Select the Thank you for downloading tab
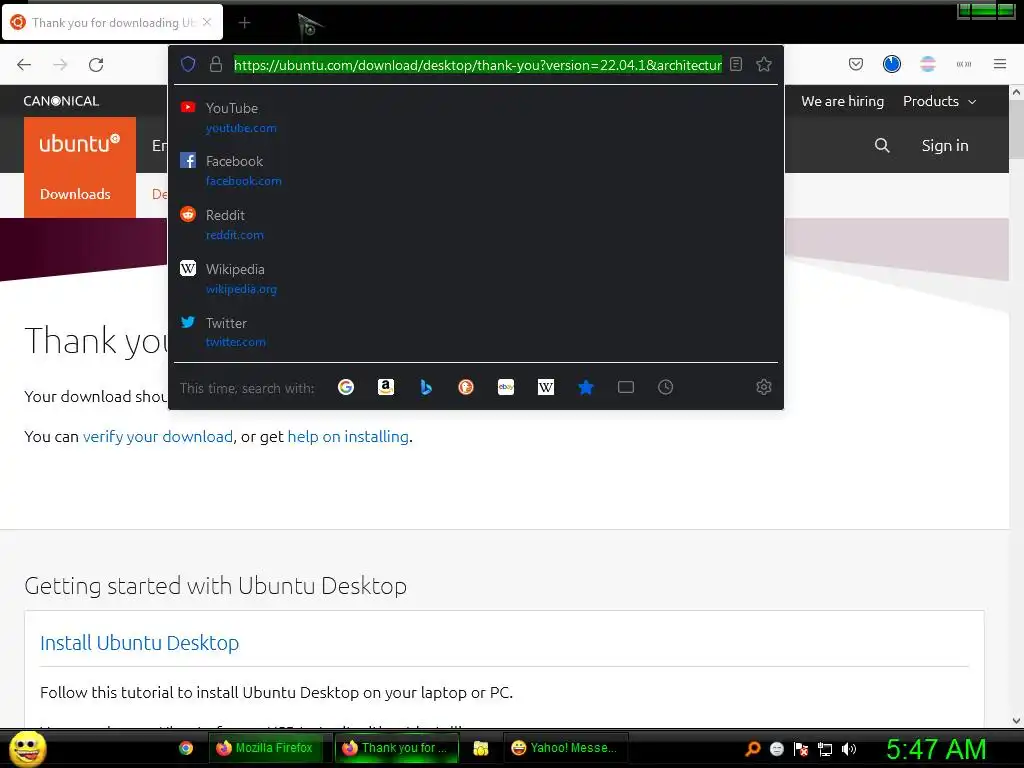1024x768 pixels. tap(112, 22)
